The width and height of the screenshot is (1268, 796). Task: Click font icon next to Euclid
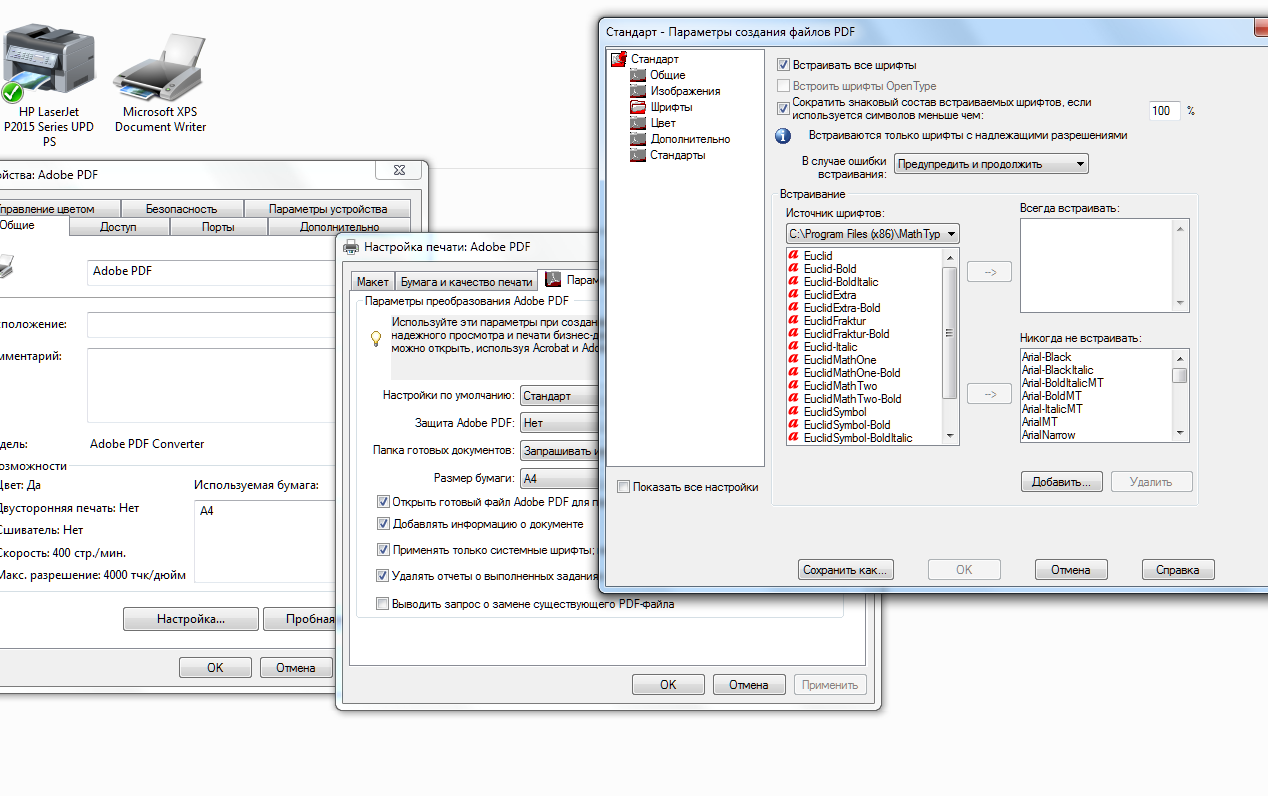[x=794, y=256]
